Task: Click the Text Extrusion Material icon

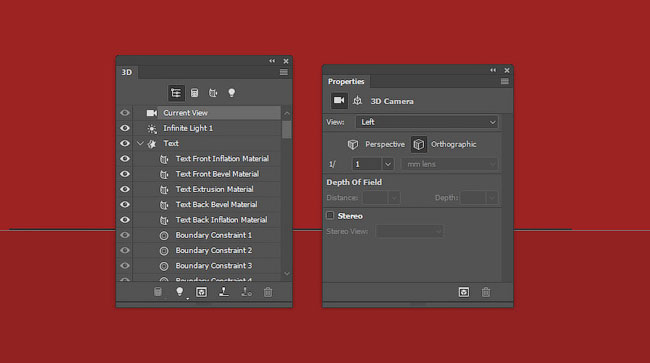Action: click(164, 190)
